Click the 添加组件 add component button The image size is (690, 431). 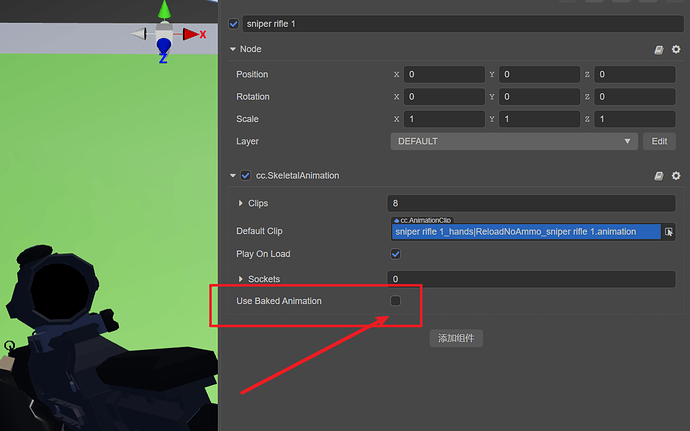(456, 338)
